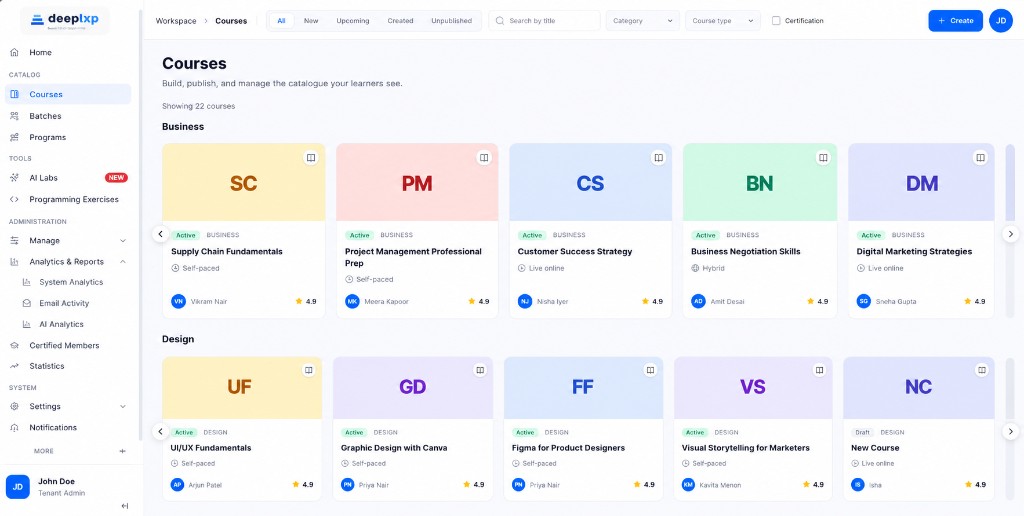Expand the Manage section
Viewport: 1024px width, 516px height.
pyautogui.click(x=68, y=240)
